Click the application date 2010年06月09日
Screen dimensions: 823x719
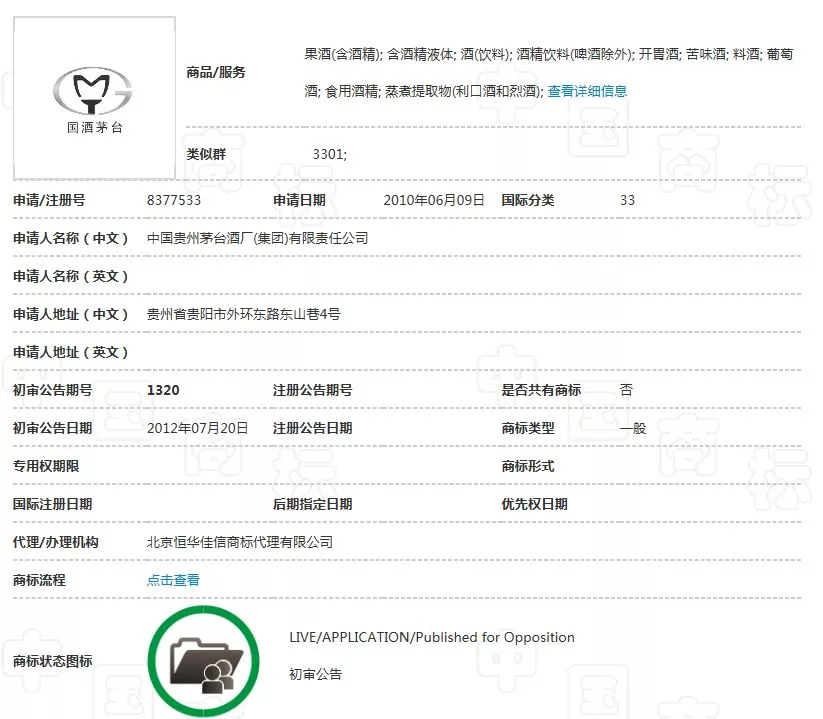tap(434, 200)
